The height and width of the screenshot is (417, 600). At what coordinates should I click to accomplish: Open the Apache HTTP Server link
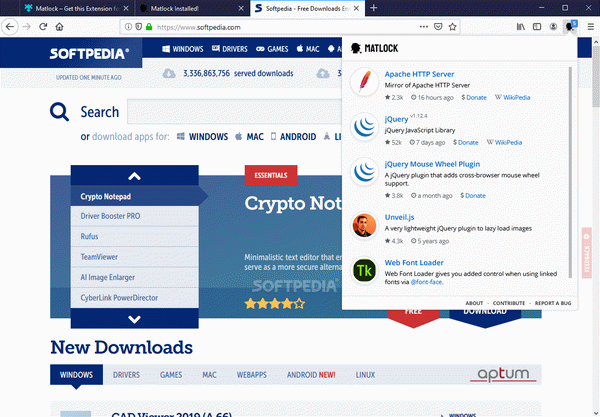coord(419,74)
